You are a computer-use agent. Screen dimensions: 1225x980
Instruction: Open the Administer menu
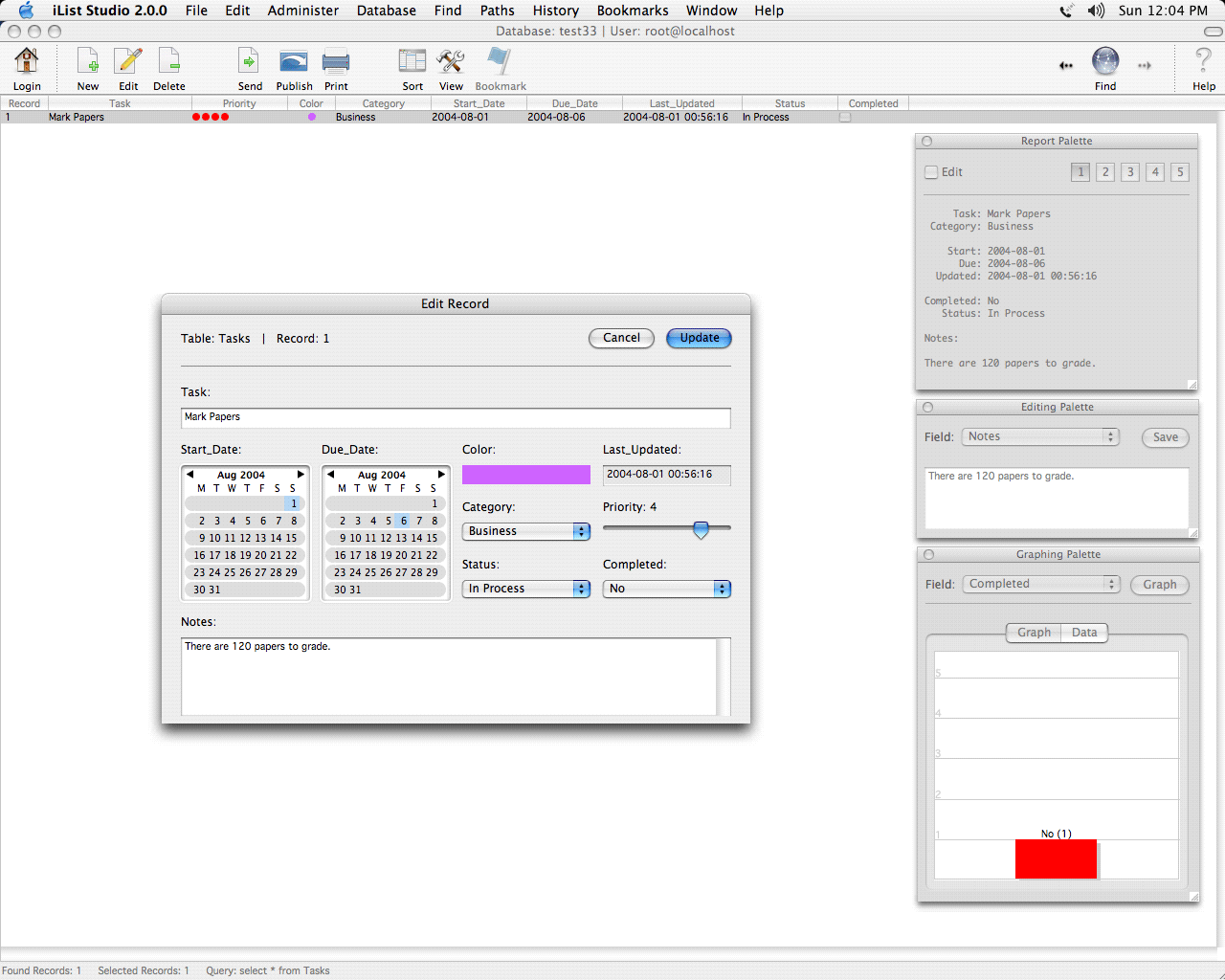302,11
